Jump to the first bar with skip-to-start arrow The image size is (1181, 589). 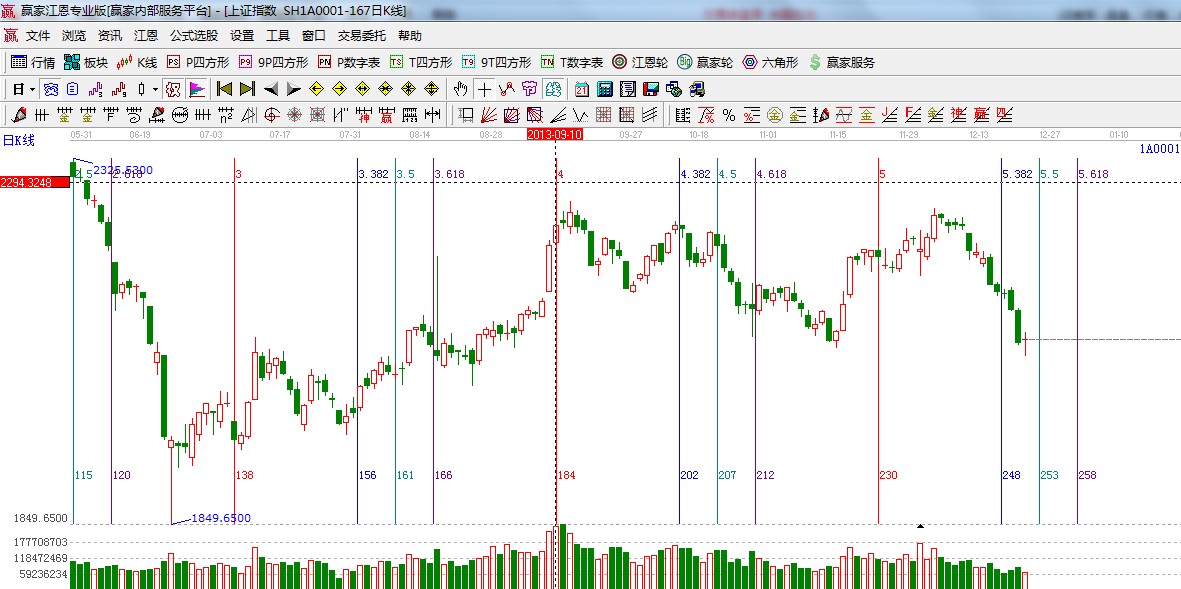point(224,89)
